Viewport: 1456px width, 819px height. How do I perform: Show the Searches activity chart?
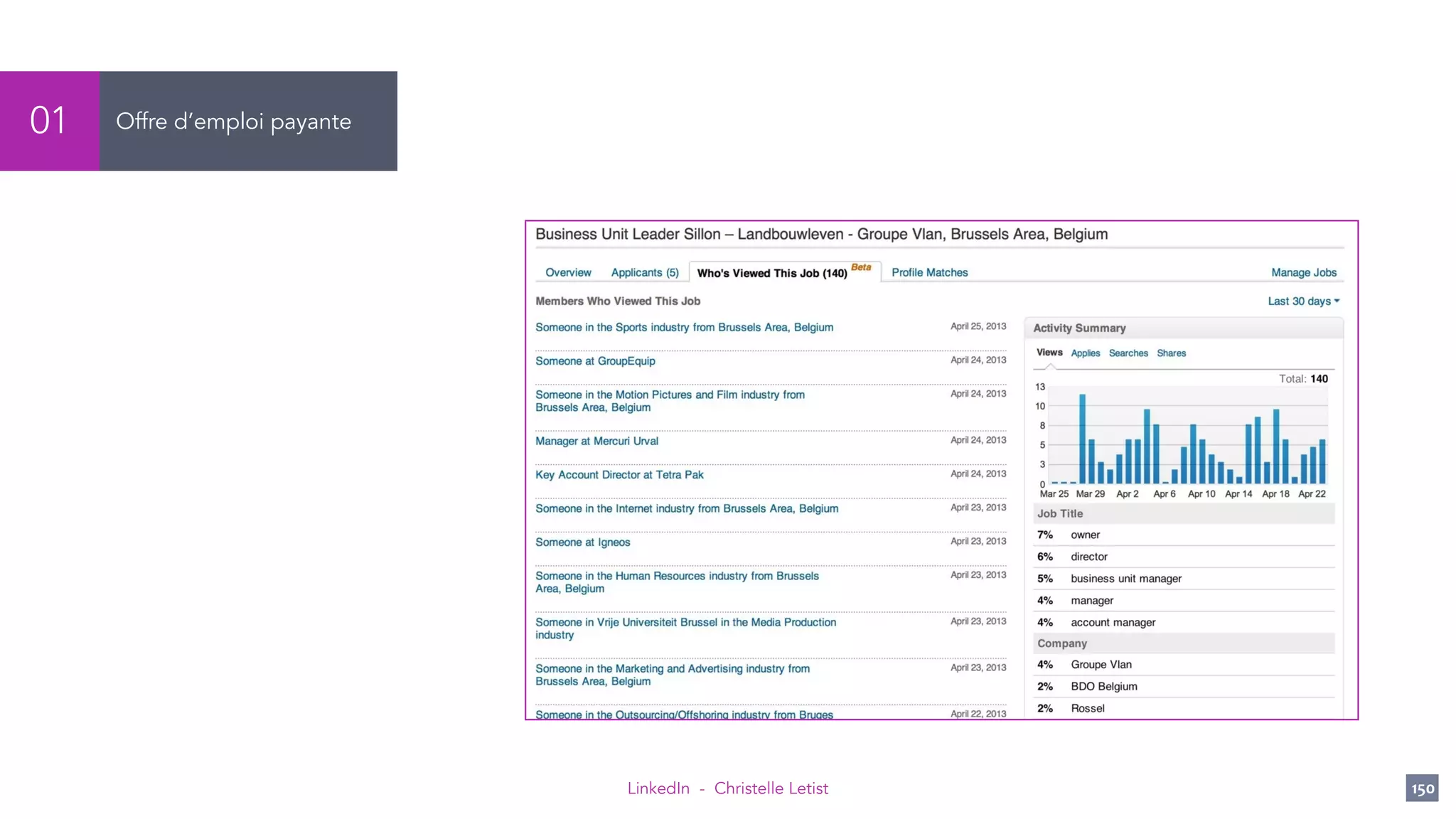coord(1128,353)
